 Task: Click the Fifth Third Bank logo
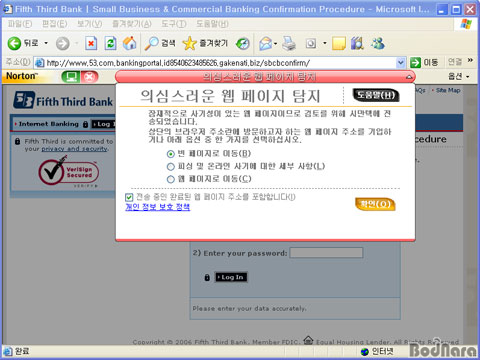click(63, 100)
